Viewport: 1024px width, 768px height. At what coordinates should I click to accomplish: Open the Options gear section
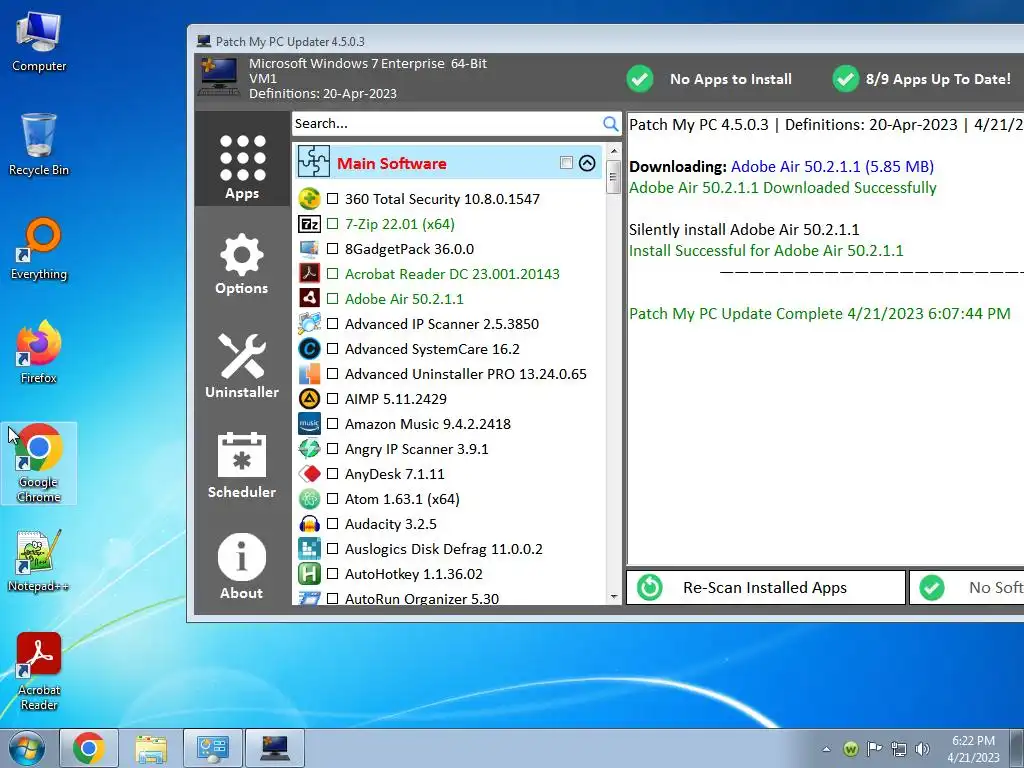pyautogui.click(x=242, y=264)
